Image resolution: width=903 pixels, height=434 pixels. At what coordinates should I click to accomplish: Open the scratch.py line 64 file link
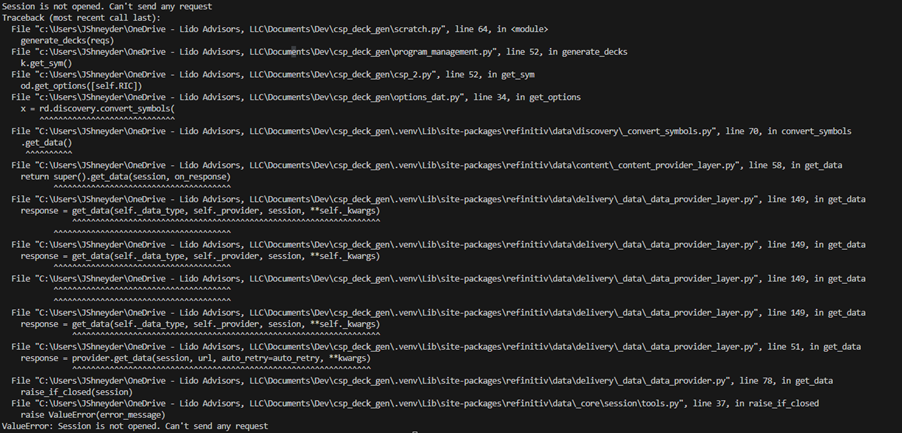280,29
